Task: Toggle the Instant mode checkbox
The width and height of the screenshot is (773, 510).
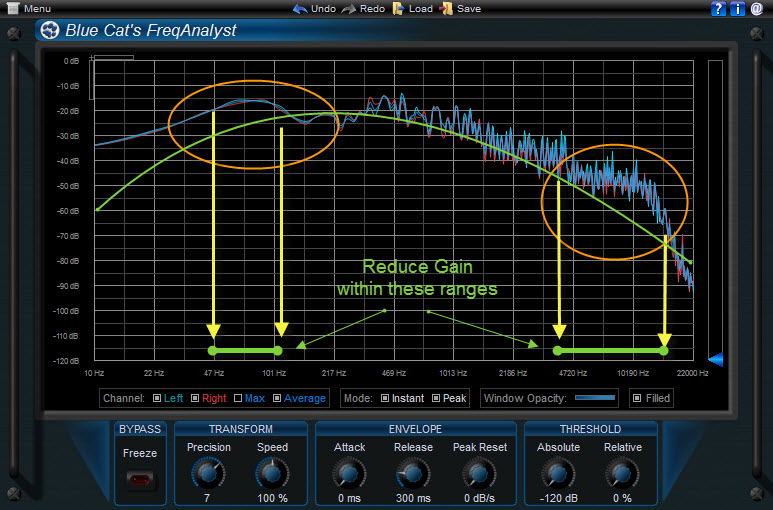Action: click(x=385, y=398)
